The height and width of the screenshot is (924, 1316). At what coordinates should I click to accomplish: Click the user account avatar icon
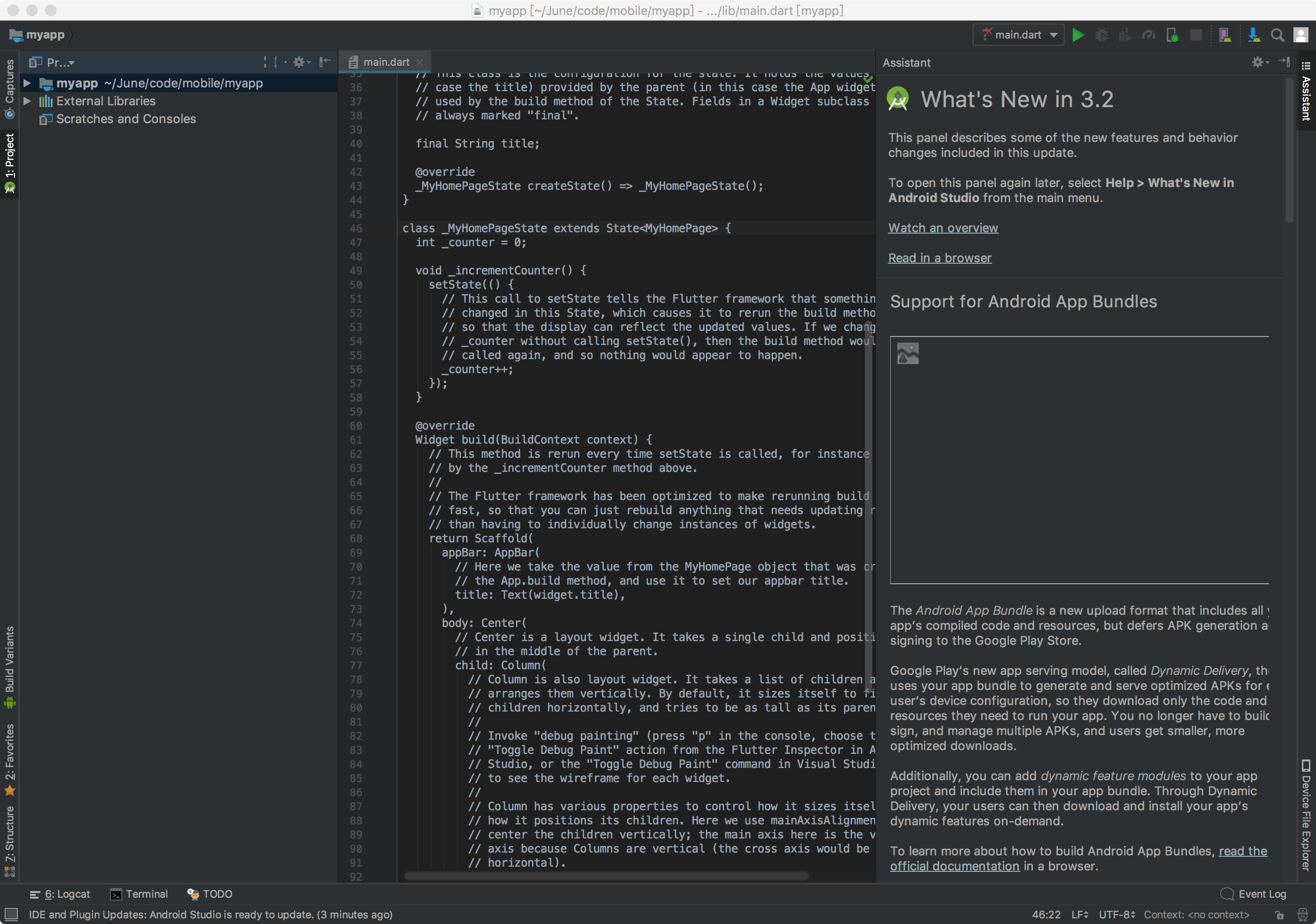coord(1300,35)
